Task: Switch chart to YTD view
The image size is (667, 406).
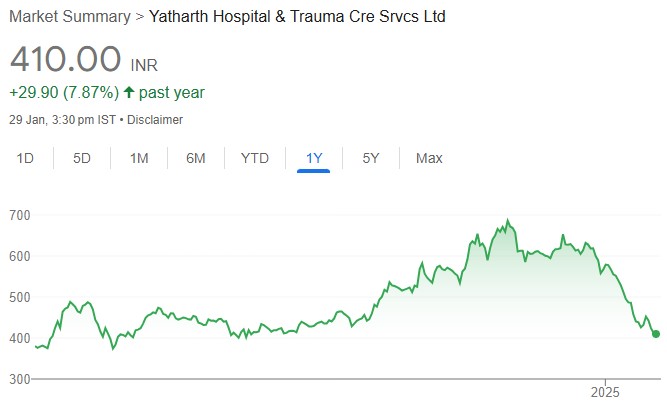Action: (x=255, y=158)
